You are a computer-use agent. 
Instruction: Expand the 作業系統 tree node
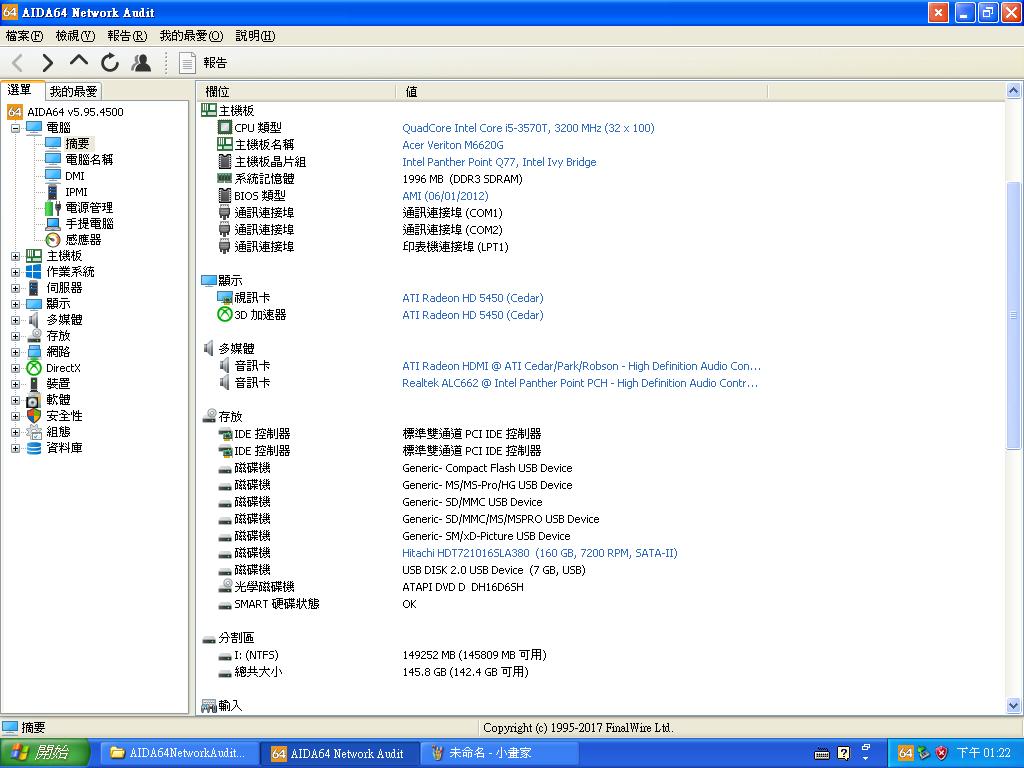point(15,272)
